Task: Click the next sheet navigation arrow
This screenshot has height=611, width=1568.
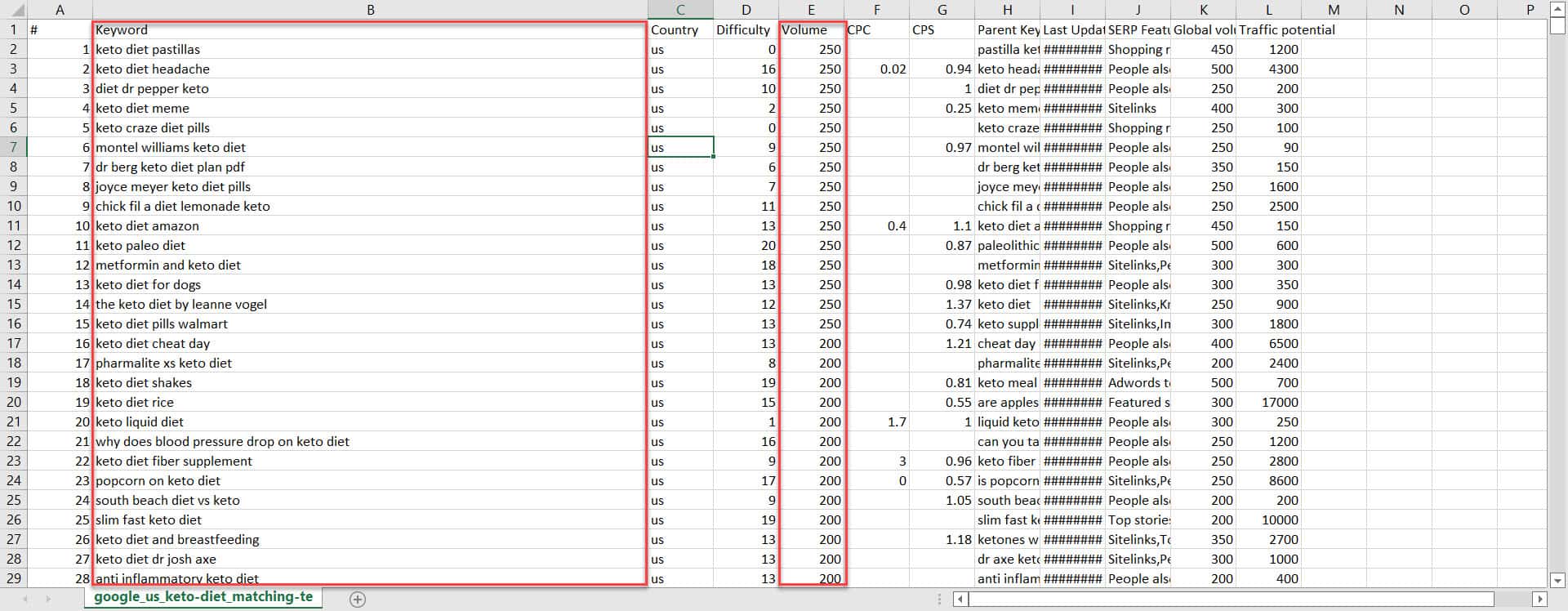Action: [48, 599]
